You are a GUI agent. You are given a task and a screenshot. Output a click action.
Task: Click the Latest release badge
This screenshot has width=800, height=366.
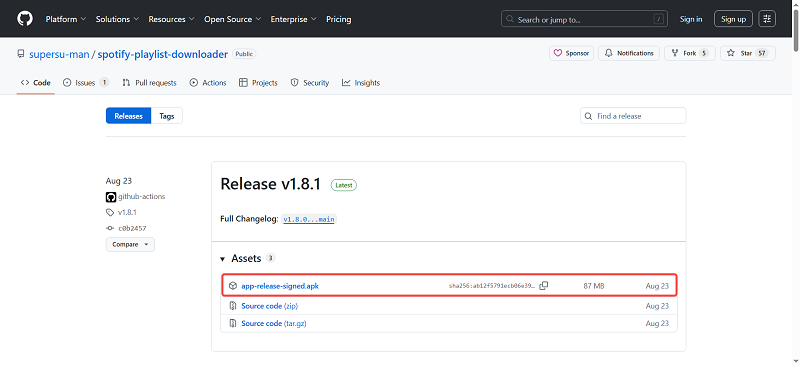pos(344,185)
